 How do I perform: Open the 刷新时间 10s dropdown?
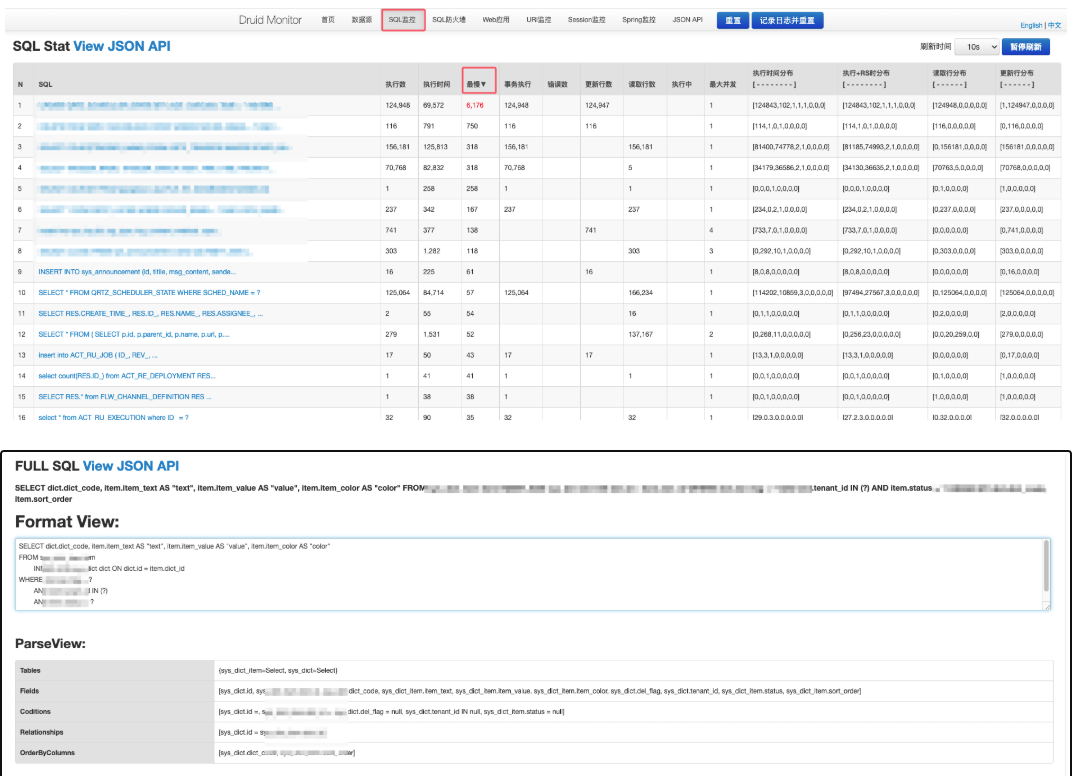pyautogui.click(x=977, y=47)
